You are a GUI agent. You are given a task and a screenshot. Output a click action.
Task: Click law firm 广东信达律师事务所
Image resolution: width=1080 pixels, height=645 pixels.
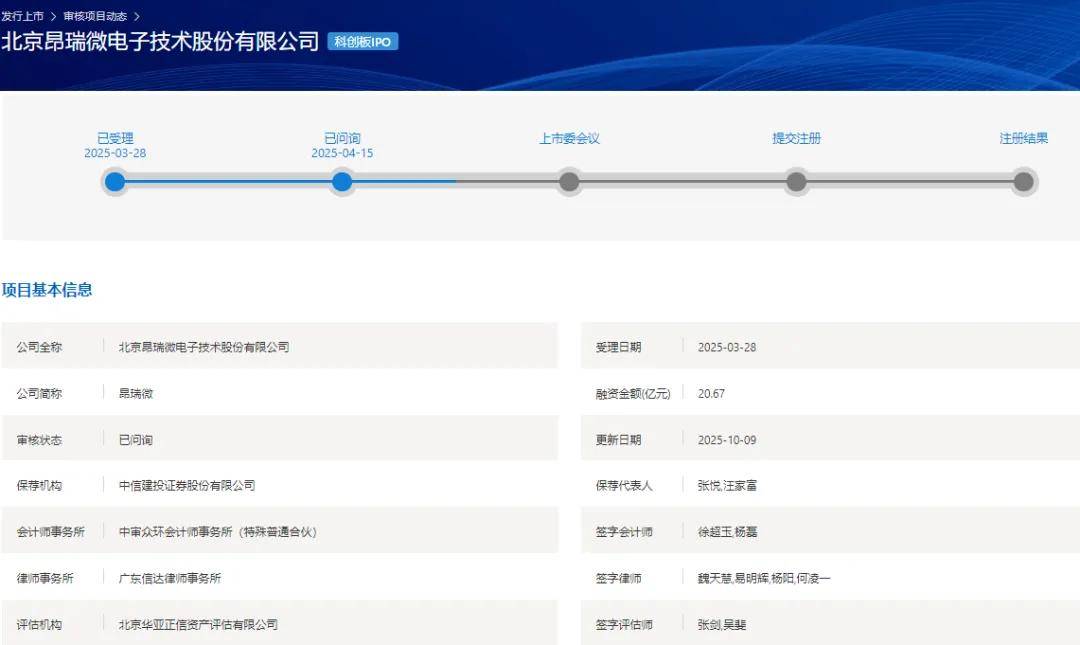[170, 578]
